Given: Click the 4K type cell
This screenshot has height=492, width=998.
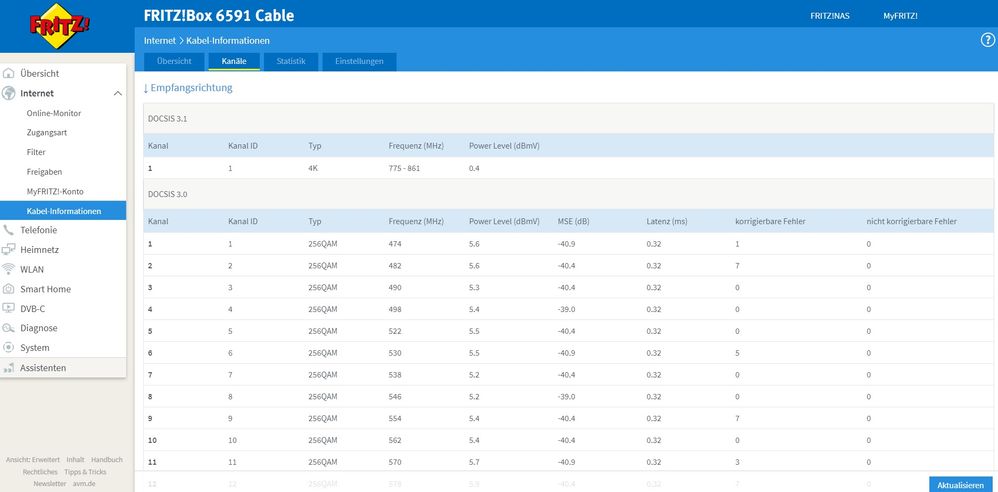Looking at the screenshot, I should pyautogui.click(x=313, y=169).
